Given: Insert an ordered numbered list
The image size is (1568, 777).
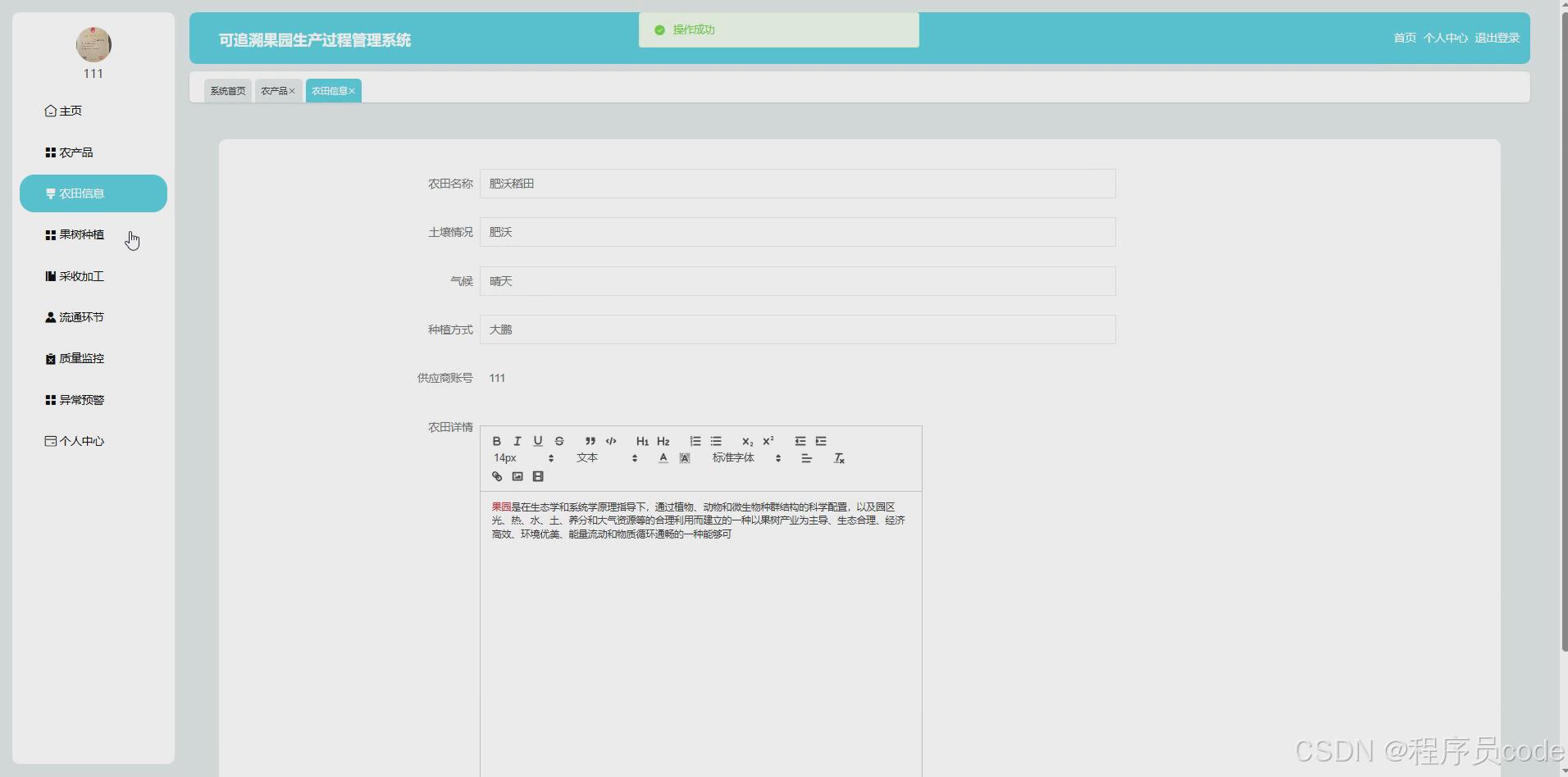Looking at the screenshot, I should (x=695, y=441).
